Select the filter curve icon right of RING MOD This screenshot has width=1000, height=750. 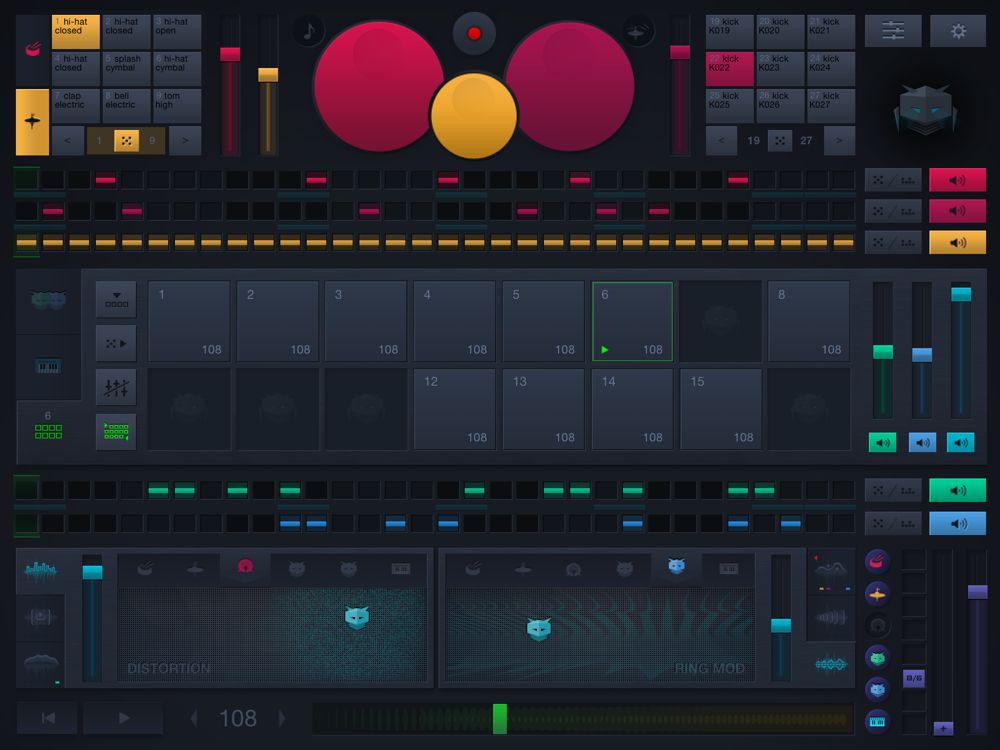(x=830, y=571)
